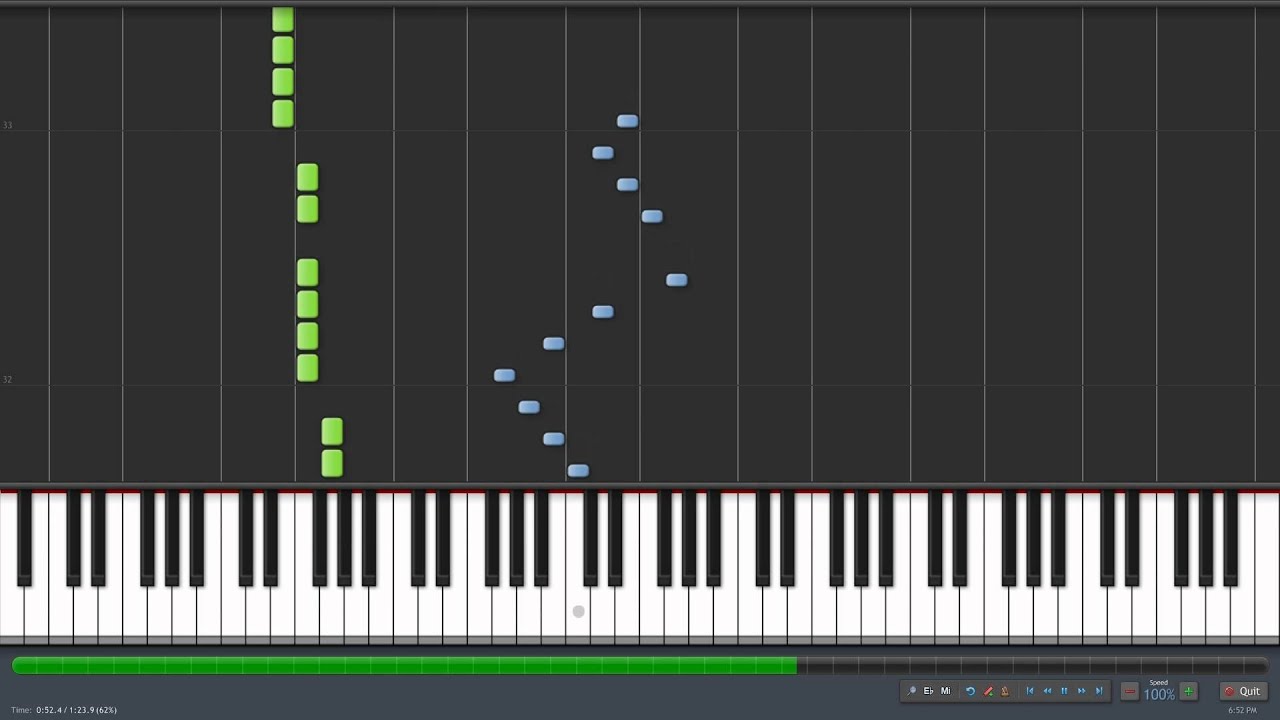This screenshot has width=1280, height=720.
Task: Skip to the end of the song
Action: pos(1098,691)
